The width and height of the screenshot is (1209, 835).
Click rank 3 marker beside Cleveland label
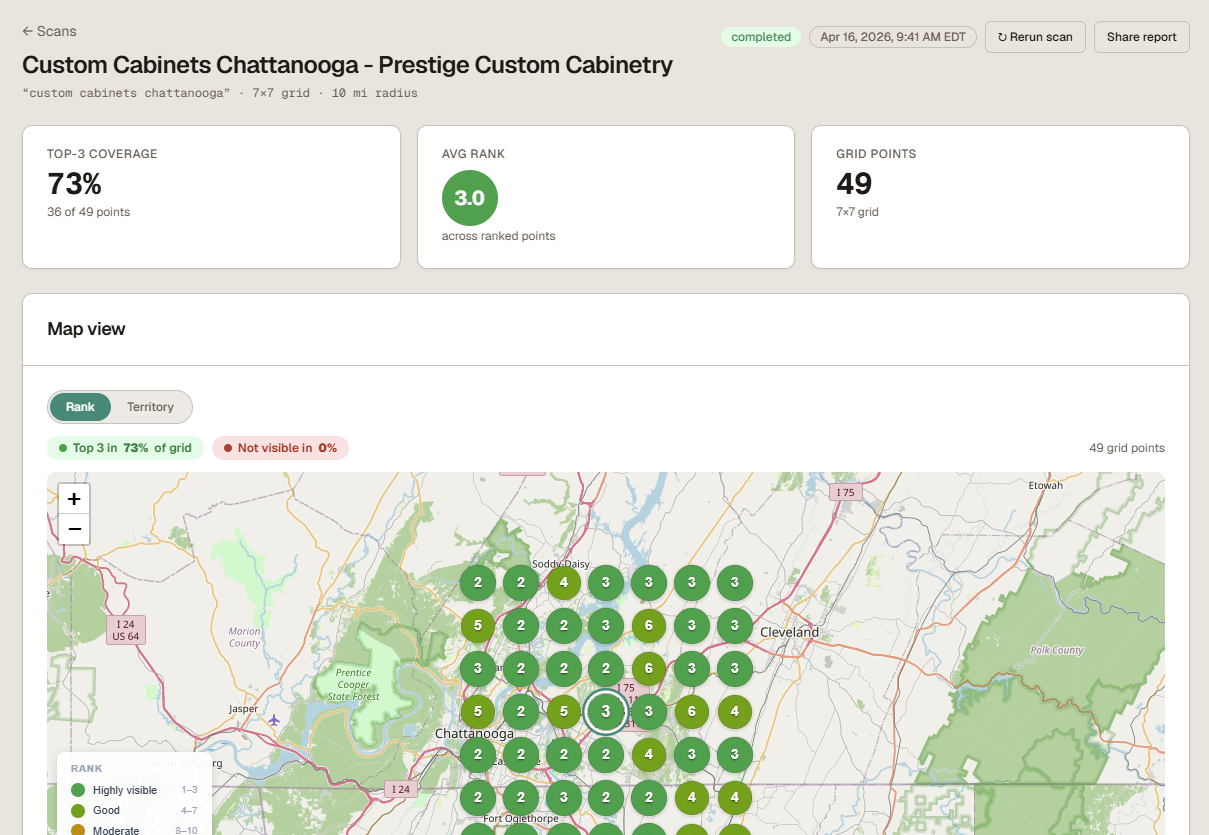pos(735,625)
